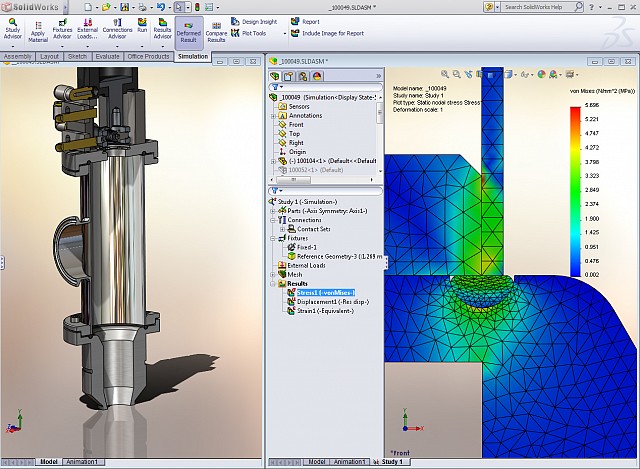Select the Origin tree item
Screen dimensions: 640x469
click(298, 151)
